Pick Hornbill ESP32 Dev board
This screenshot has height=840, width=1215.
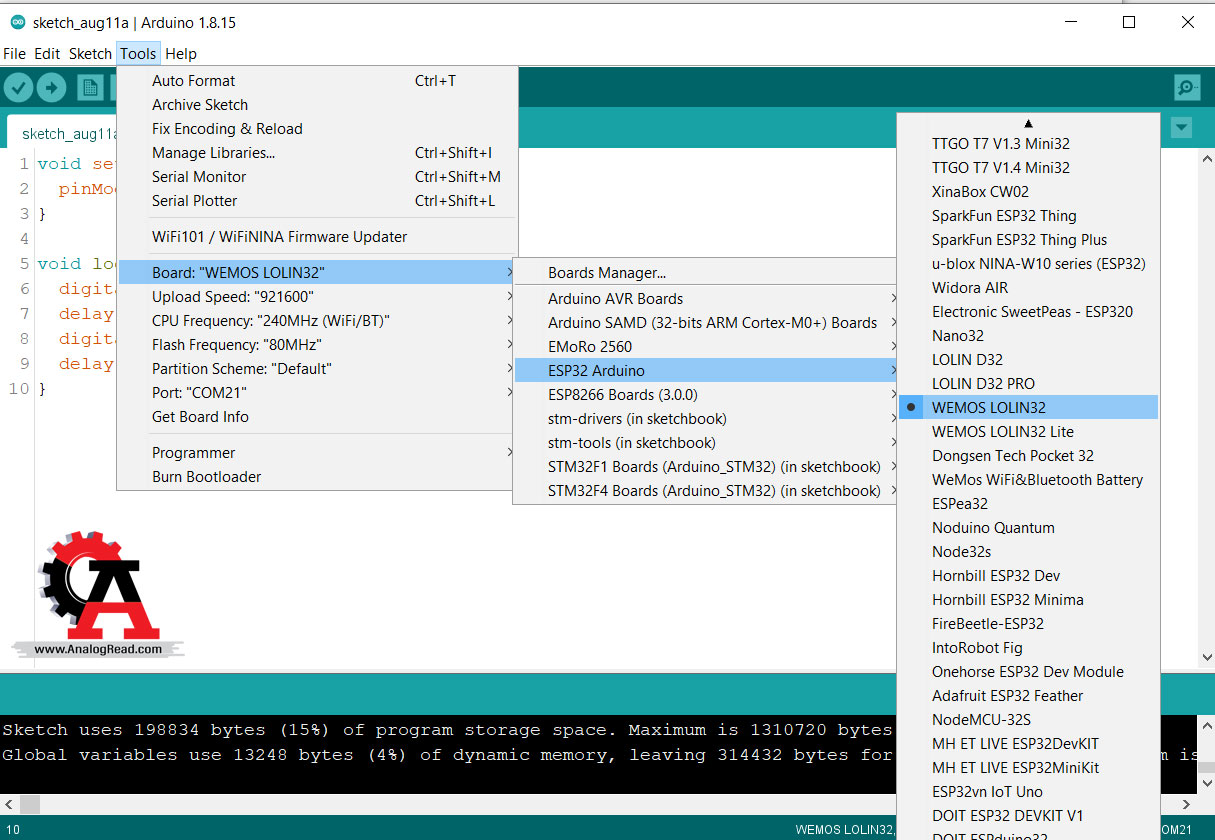(x=1028, y=576)
